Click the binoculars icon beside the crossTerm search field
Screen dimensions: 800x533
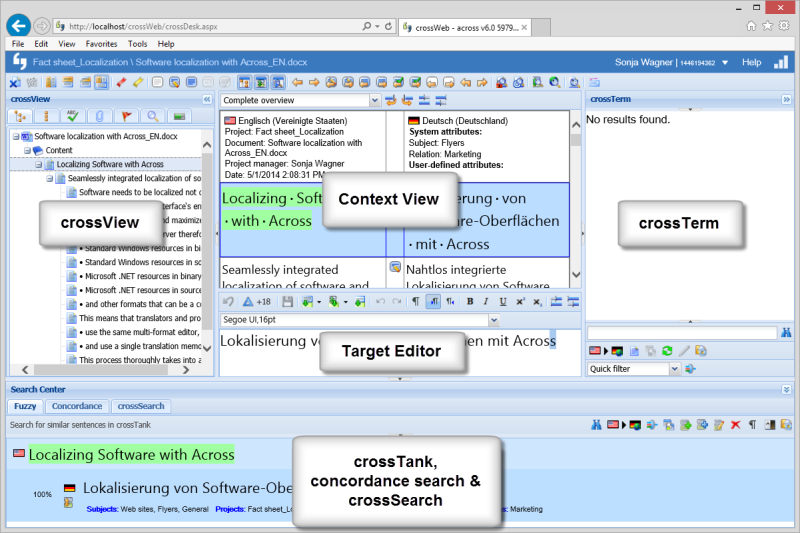[786, 333]
